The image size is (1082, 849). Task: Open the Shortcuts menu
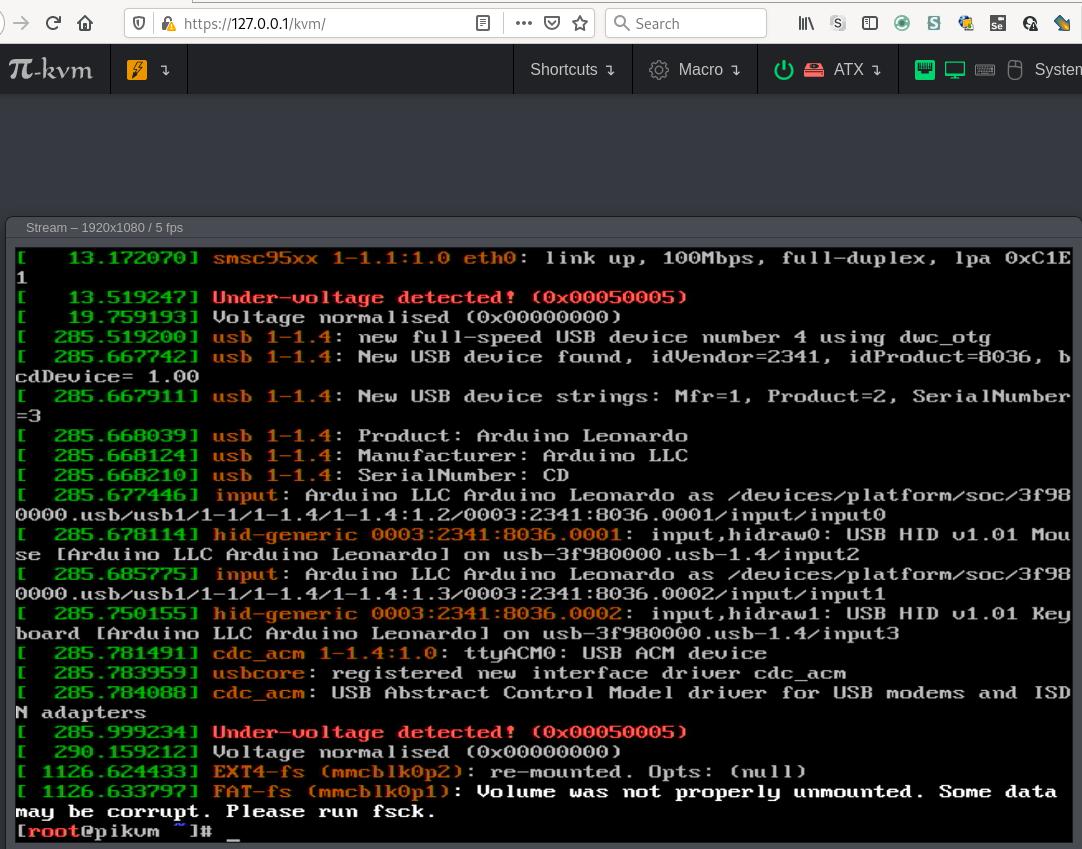572,69
